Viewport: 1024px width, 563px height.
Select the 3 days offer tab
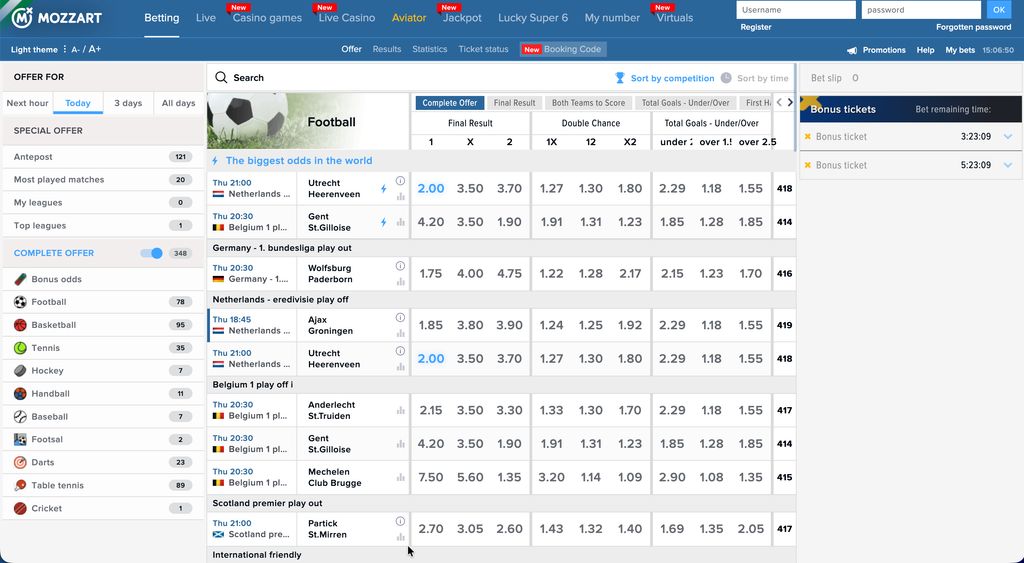[128, 103]
